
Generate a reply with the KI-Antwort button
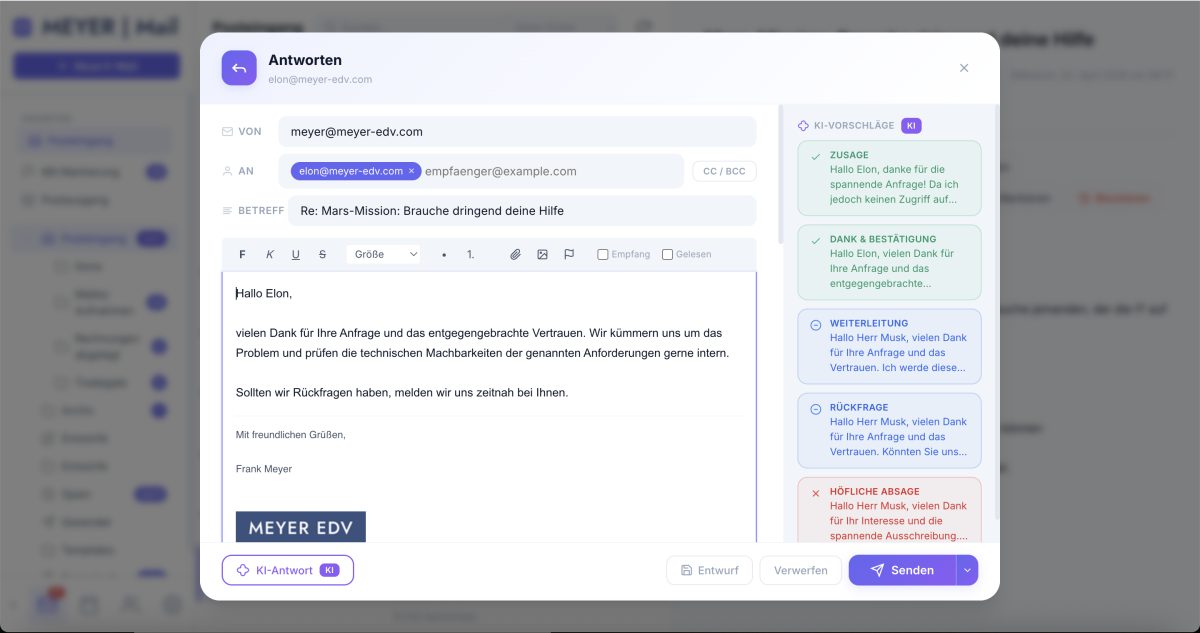[x=288, y=570]
